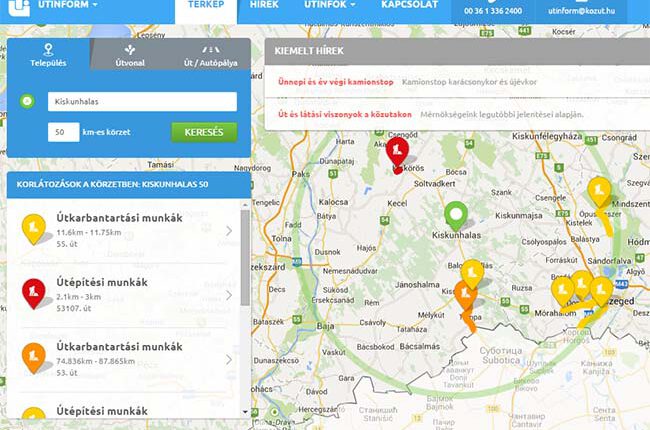Open the Út és látási viszonyok a közutakon link

[x=345, y=114]
